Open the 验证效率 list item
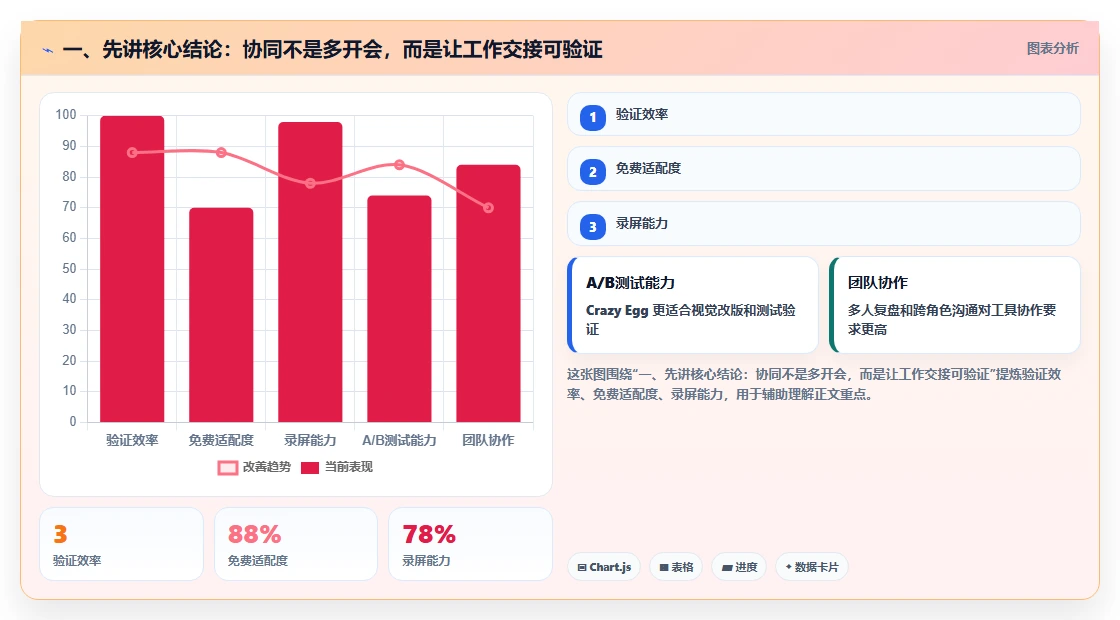This screenshot has width=1120, height=620. [x=824, y=114]
